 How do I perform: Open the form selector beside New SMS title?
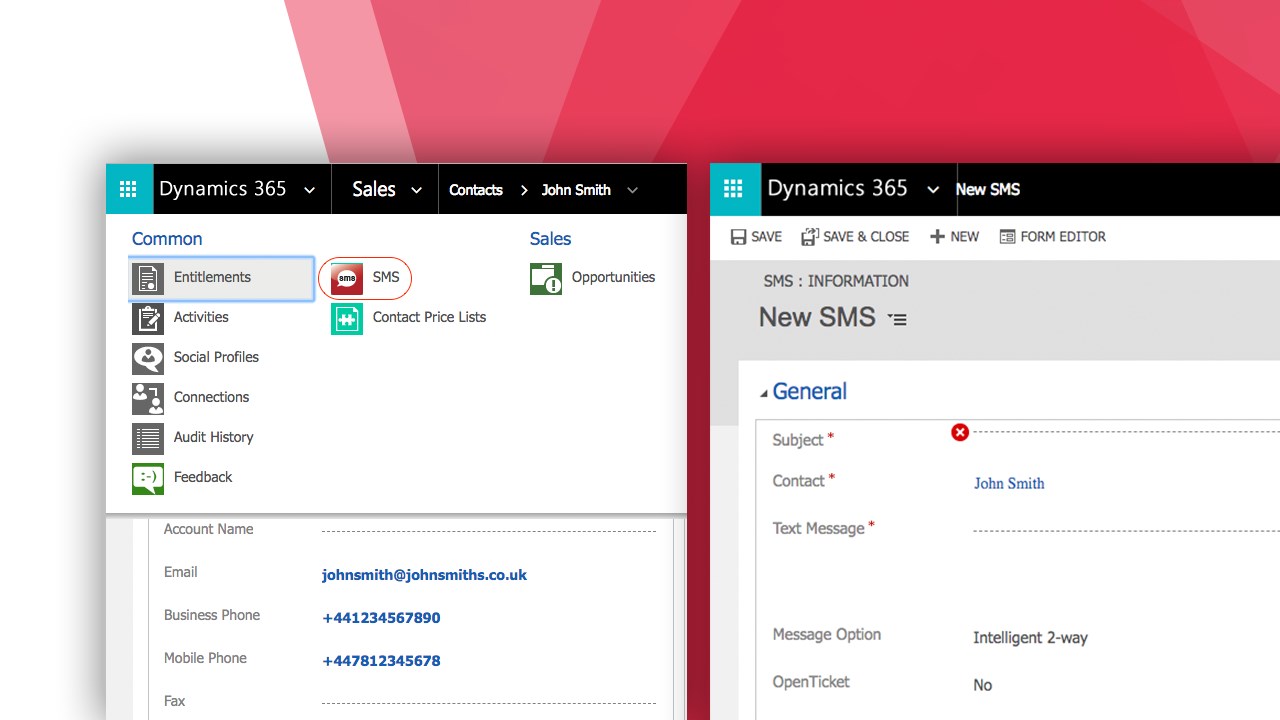tap(897, 319)
